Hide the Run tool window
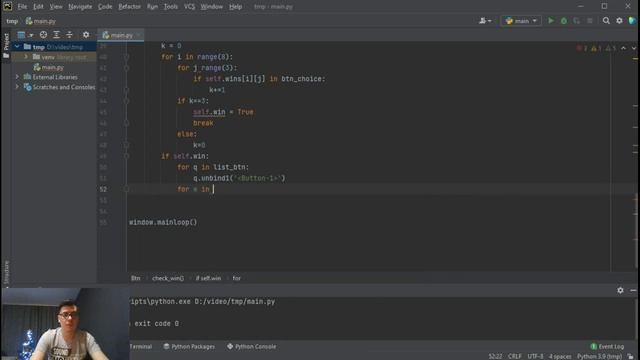 coord(633,290)
